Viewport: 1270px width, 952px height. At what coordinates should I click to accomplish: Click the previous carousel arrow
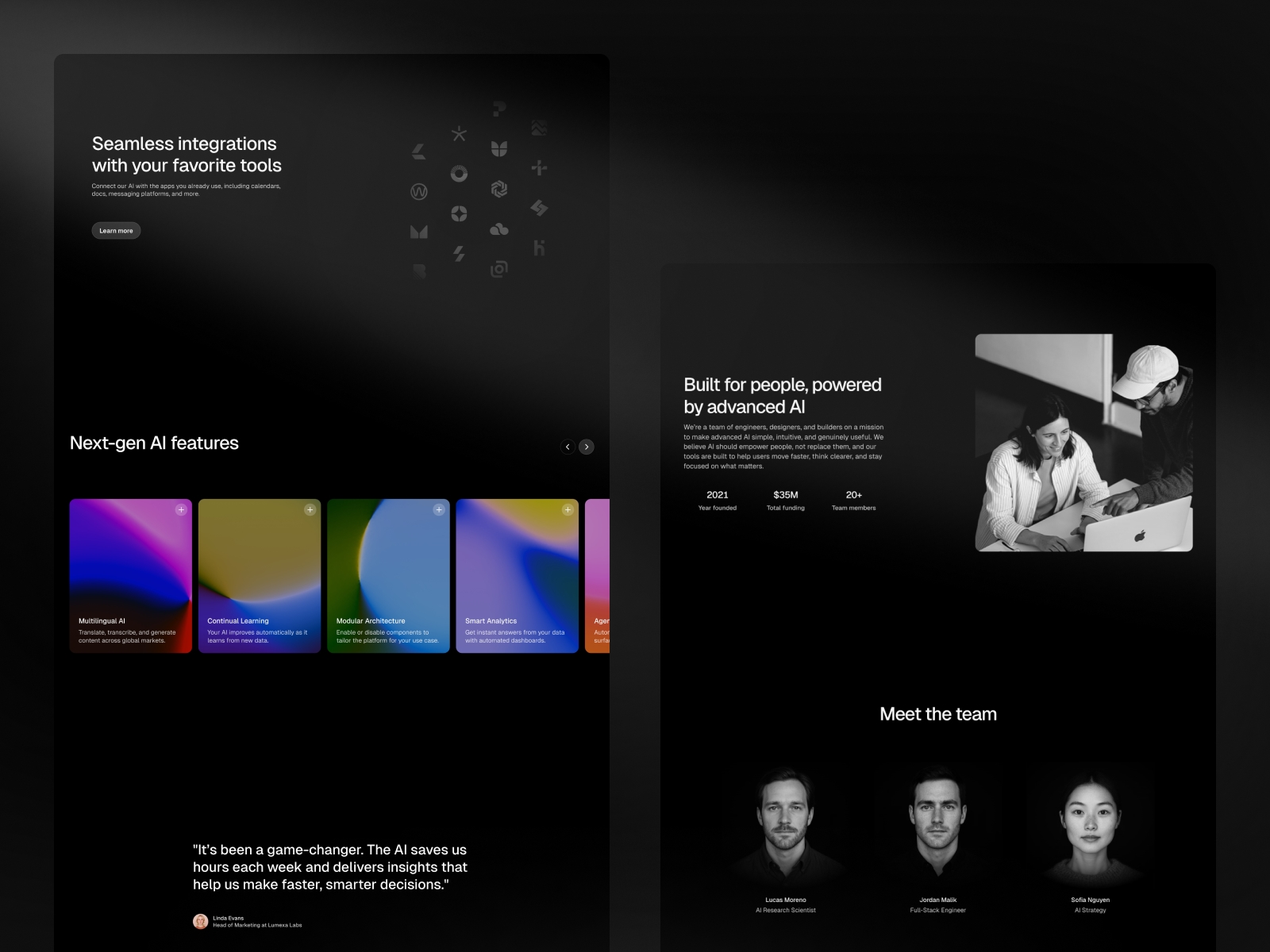[568, 447]
